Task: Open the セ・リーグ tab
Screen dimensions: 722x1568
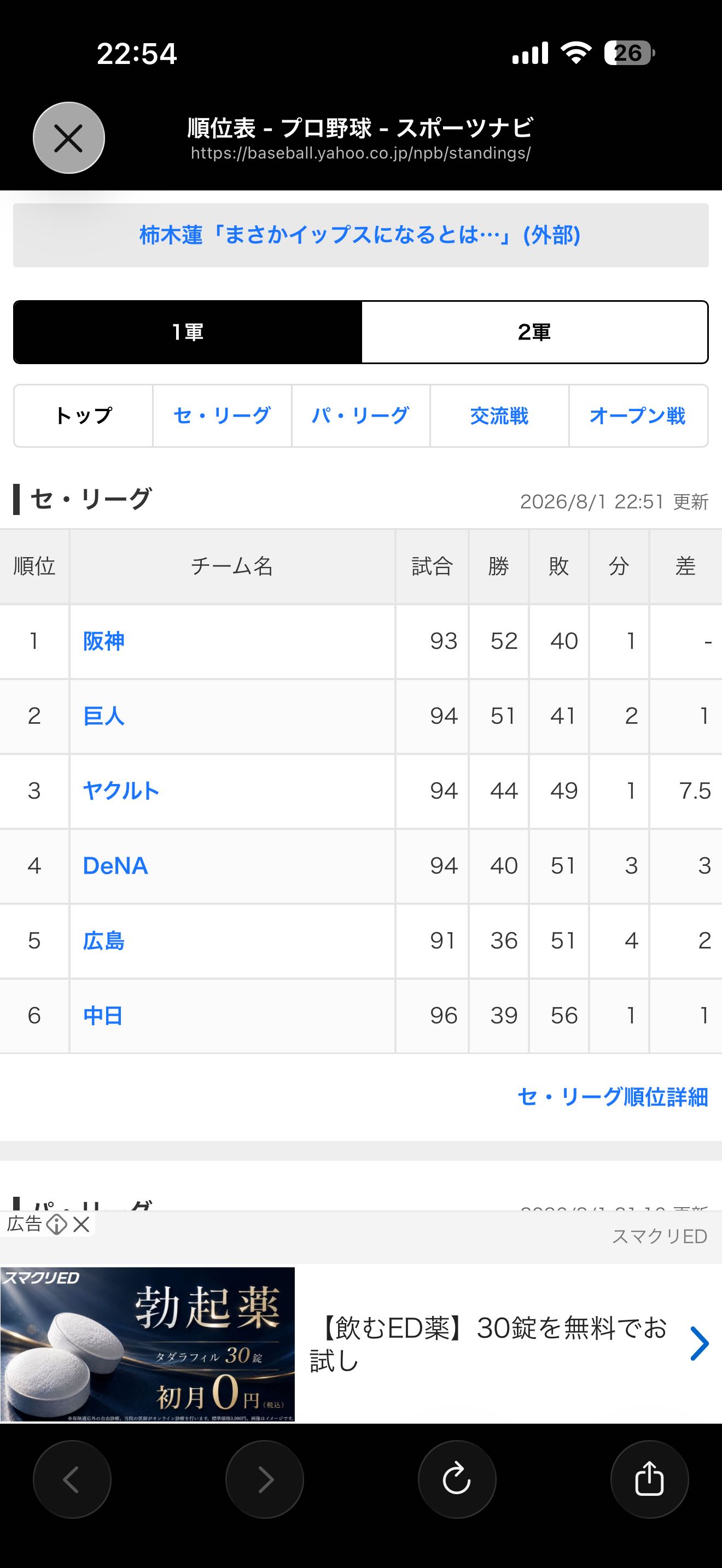Action: [222, 416]
